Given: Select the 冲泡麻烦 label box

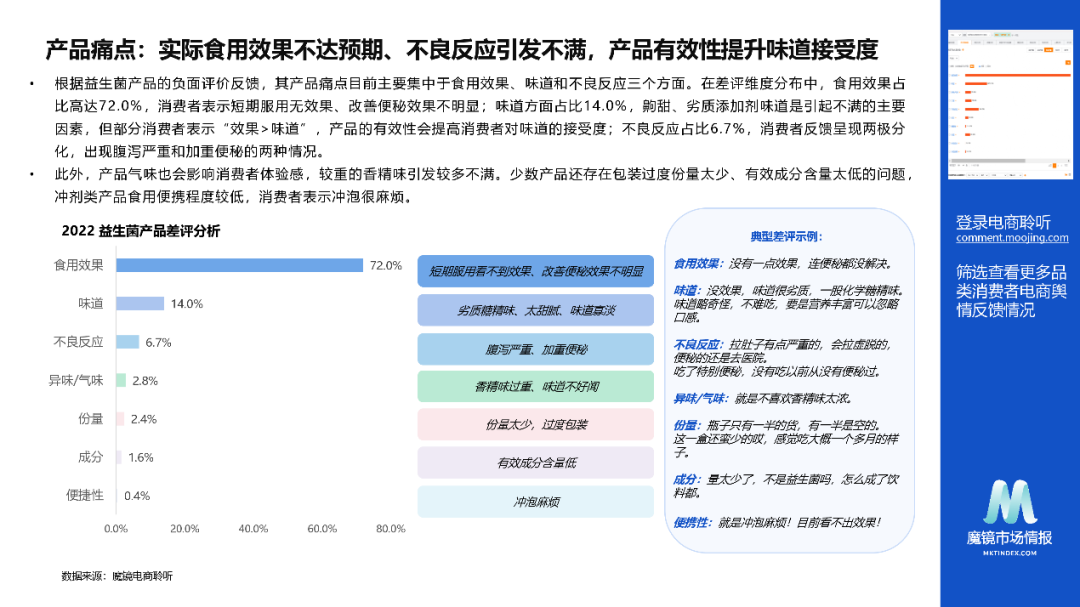Looking at the screenshot, I should click(535, 501).
